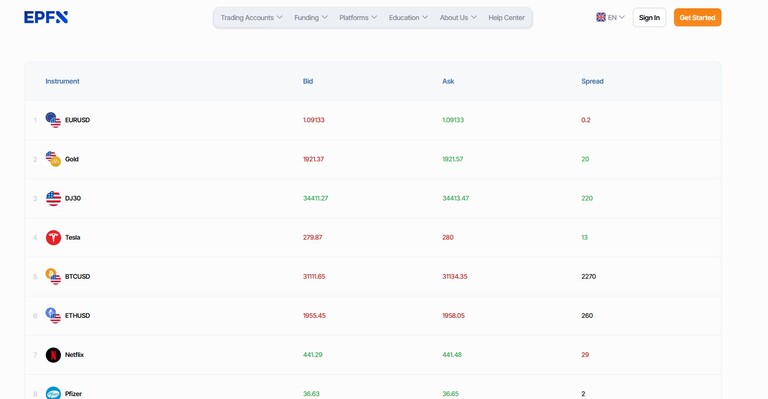Screen dimensions: 768x399
Task: Open the EN language selector
Action: pyautogui.click(x=610, y=17)
